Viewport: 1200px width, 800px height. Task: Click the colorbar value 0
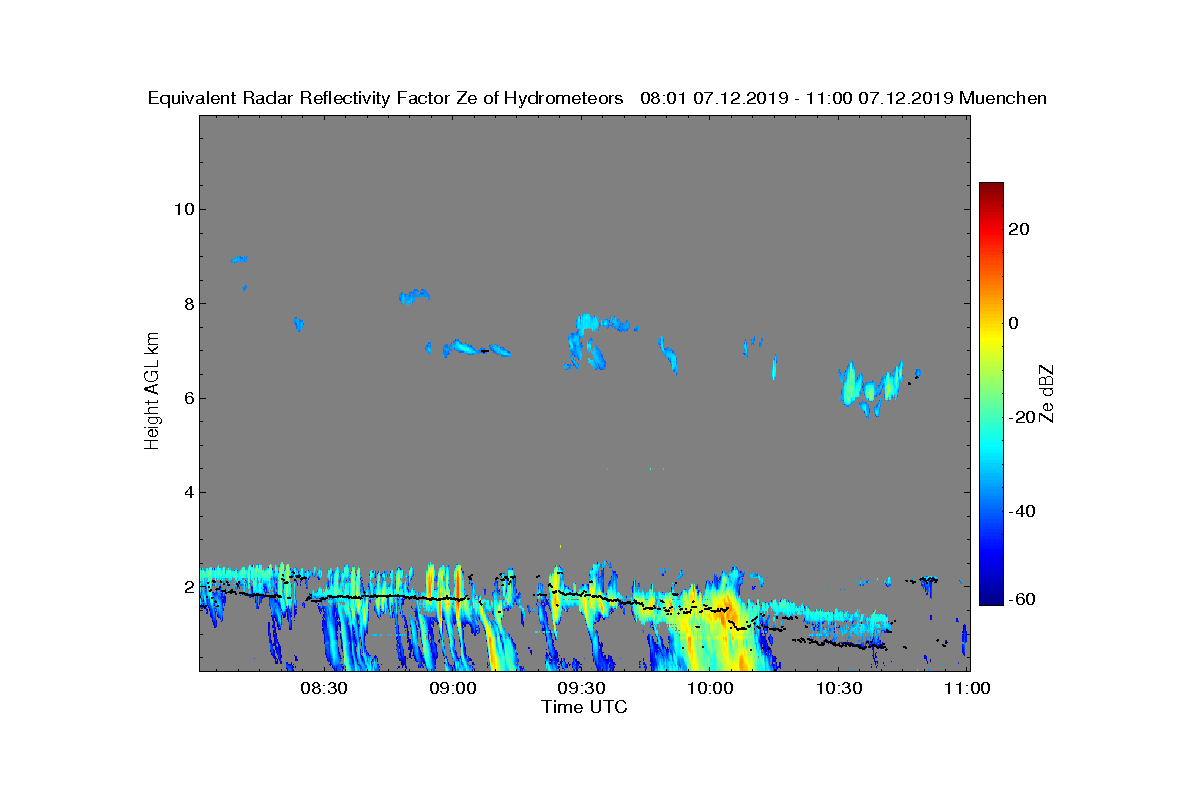(1014, 323)
